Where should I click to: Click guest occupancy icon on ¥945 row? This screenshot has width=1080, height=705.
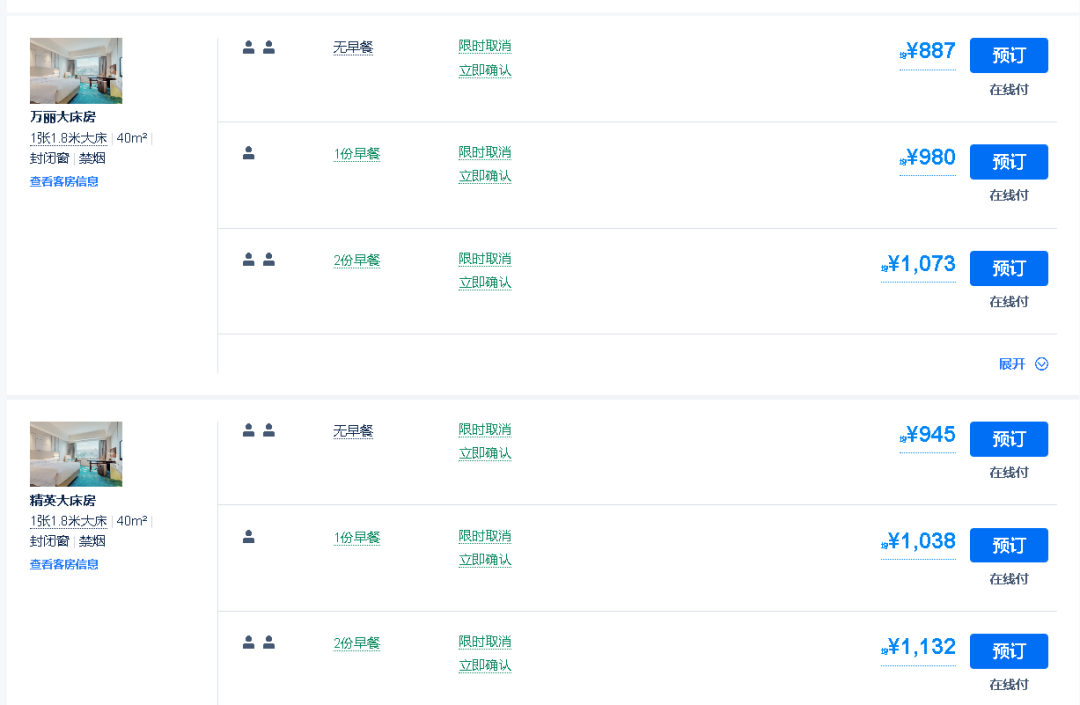[259, 431]
